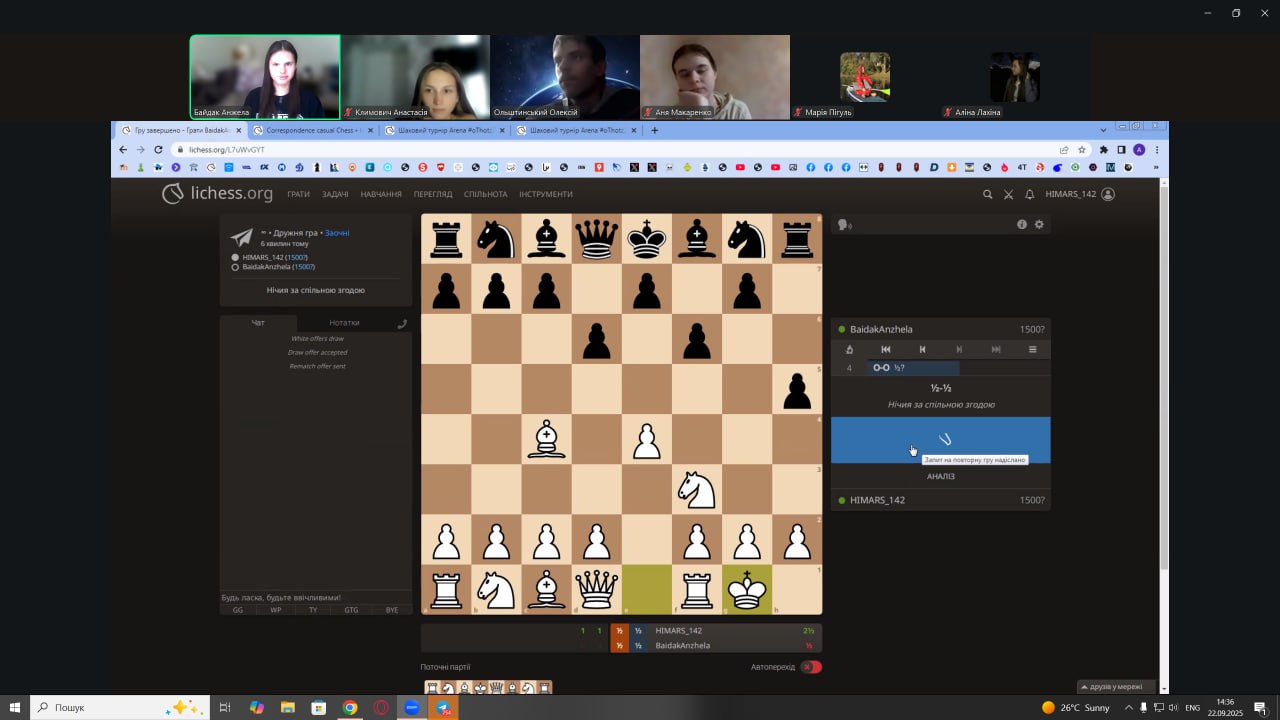The image size is (1280, 720).
Task: Open Chrome from the Windows taskbar
Action: tap(350, 707)
